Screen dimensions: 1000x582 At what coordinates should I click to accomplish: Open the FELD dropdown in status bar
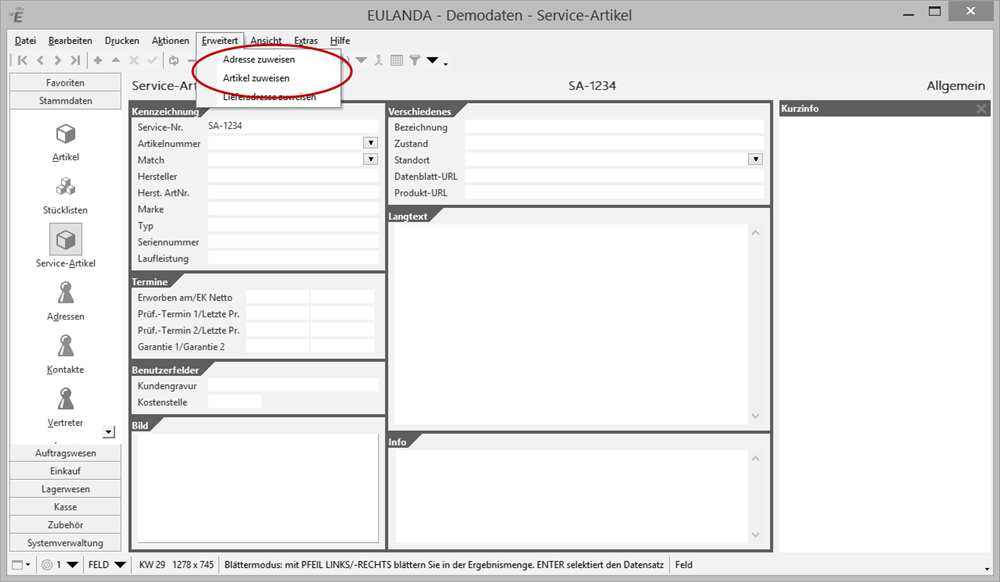120,565
